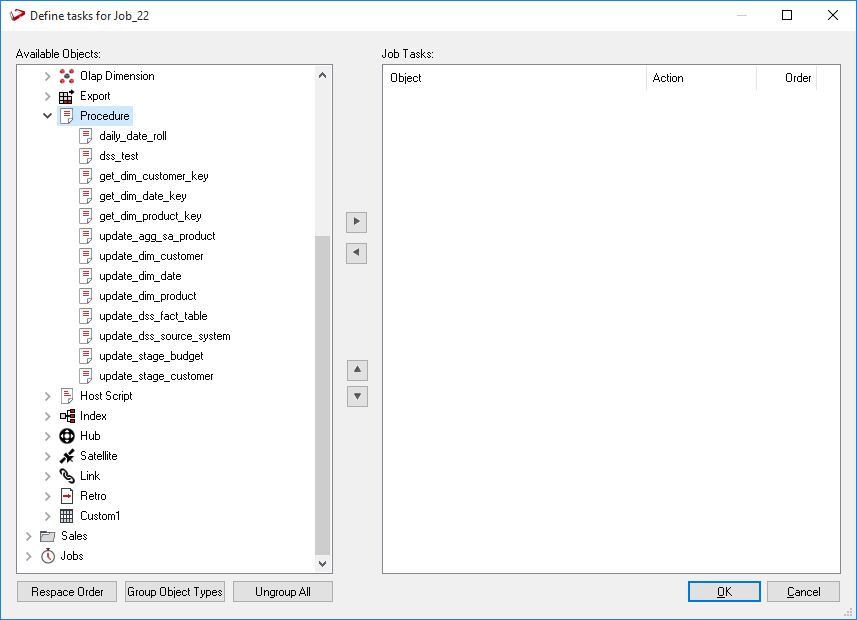Viewport: 857px width, 620px height.
Task: Click the Hub globe icon
Action: pyautogui.click(x=67, y=436)
